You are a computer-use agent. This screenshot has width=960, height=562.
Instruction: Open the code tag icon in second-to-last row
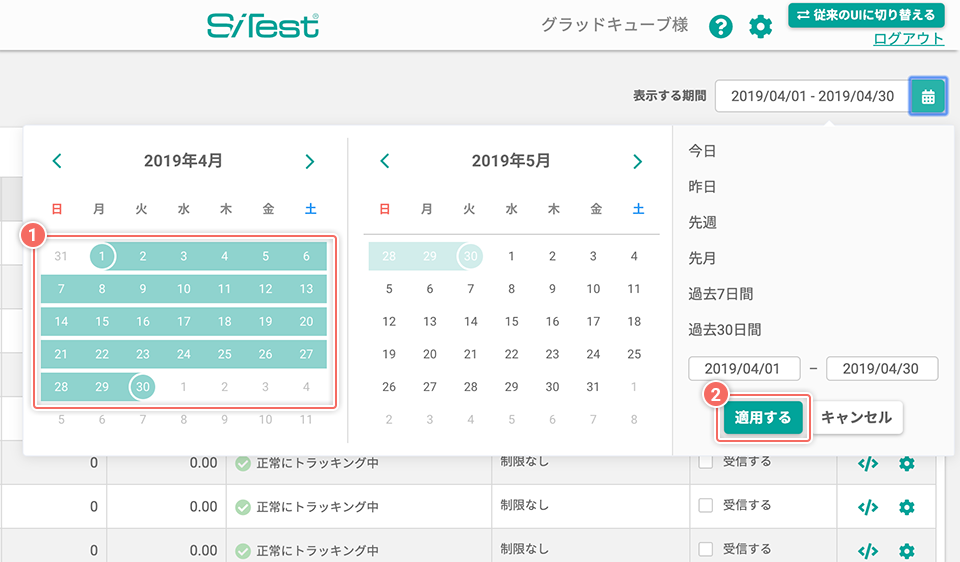pos(868,507)
